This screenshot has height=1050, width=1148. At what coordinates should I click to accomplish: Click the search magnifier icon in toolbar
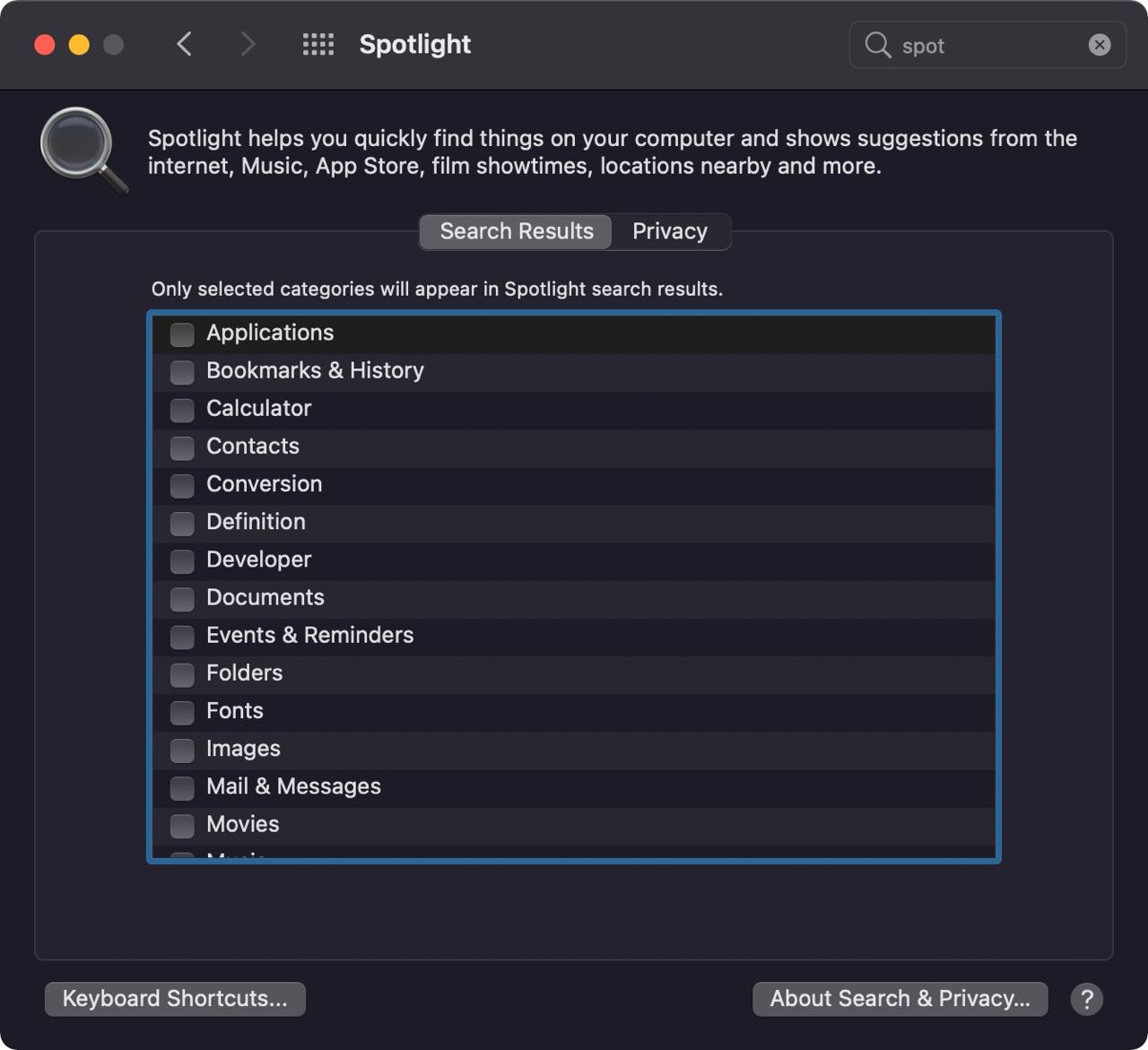coord(877,45)
